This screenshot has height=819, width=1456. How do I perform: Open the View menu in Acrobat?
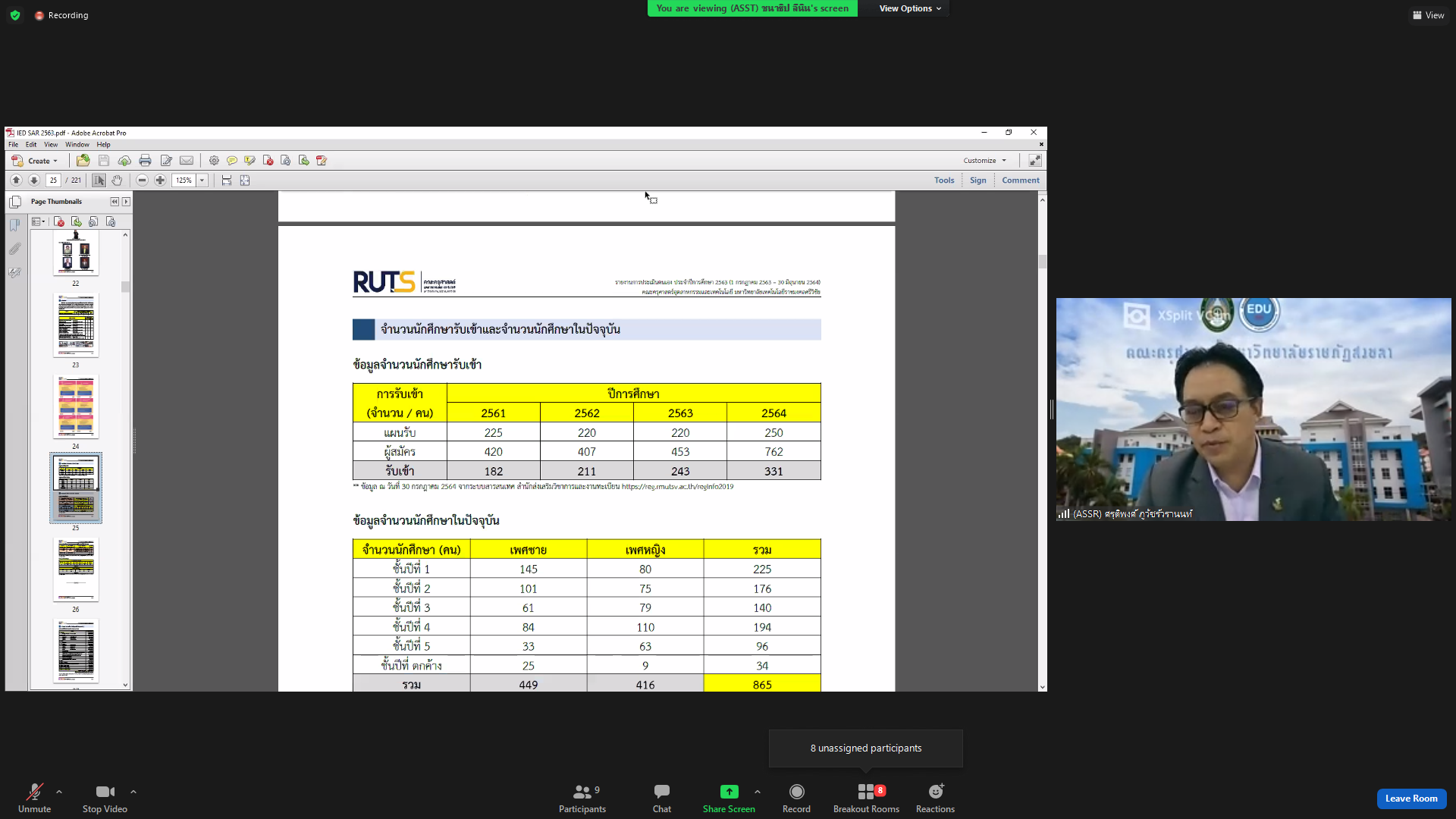[51, 145]
